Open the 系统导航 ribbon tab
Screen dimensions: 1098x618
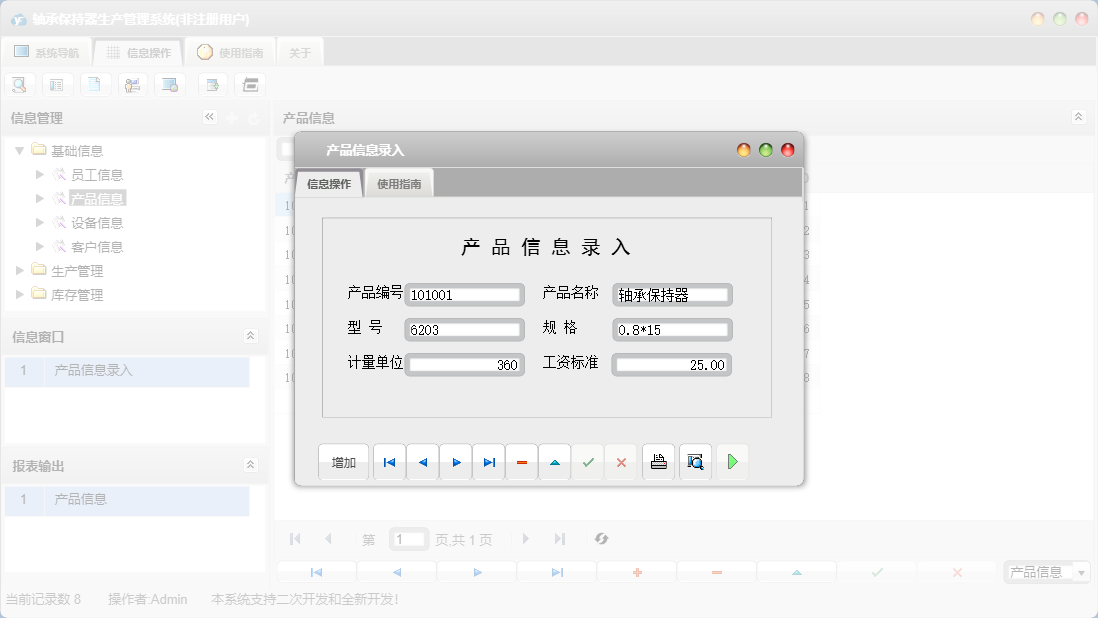47,51
